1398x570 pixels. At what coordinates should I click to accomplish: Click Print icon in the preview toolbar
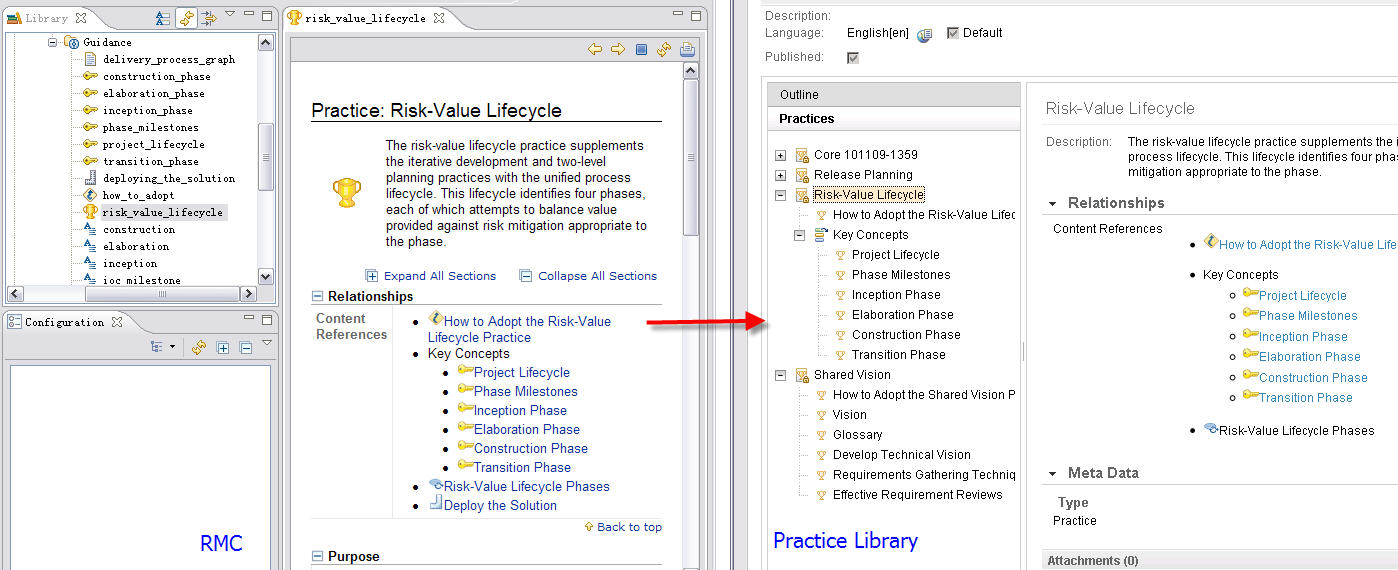coord(687,49)
